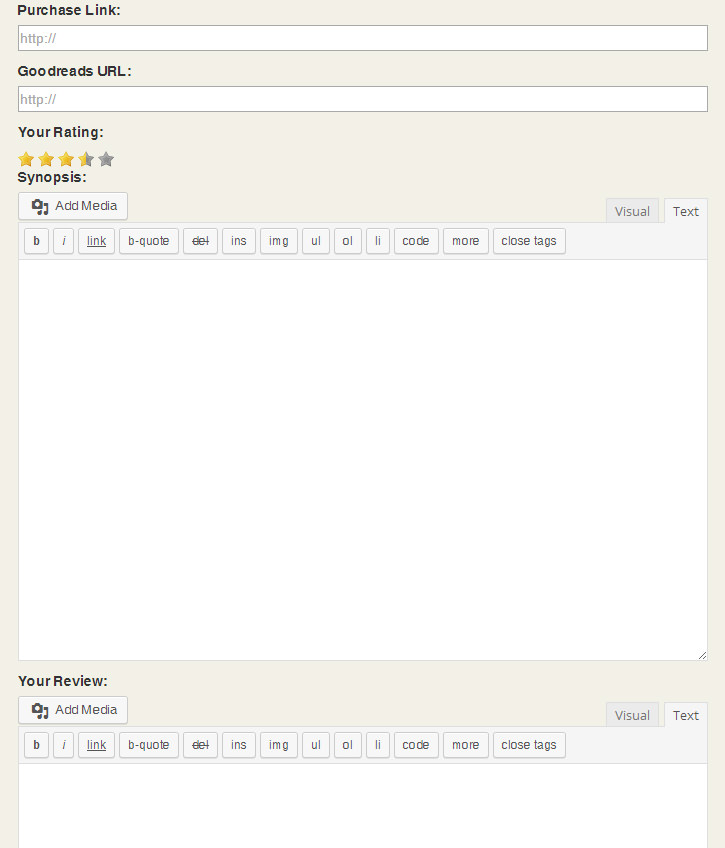Select the Text tab in Synopsis editor

[x=686, y=211]
